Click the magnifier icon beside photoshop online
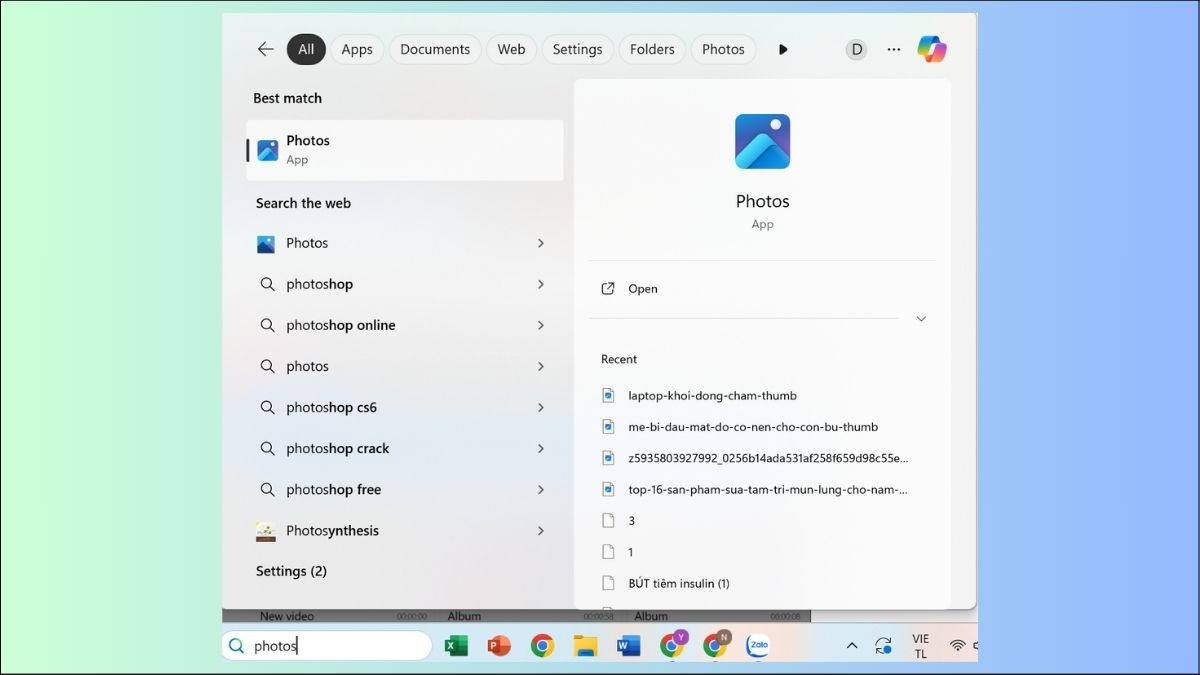Screen dimensions: 1200x675 pos(267,325)
